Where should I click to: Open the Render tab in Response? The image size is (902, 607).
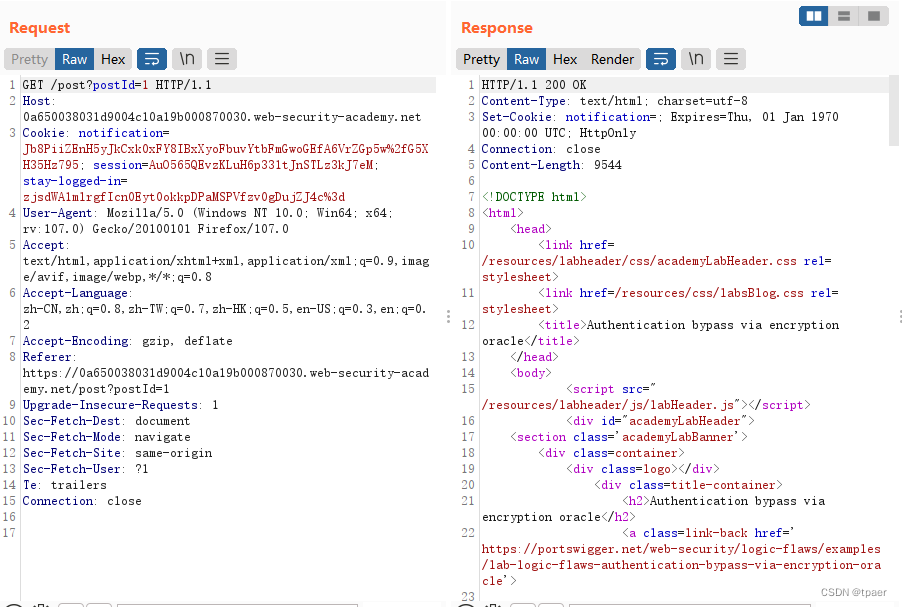pos(612,59)
